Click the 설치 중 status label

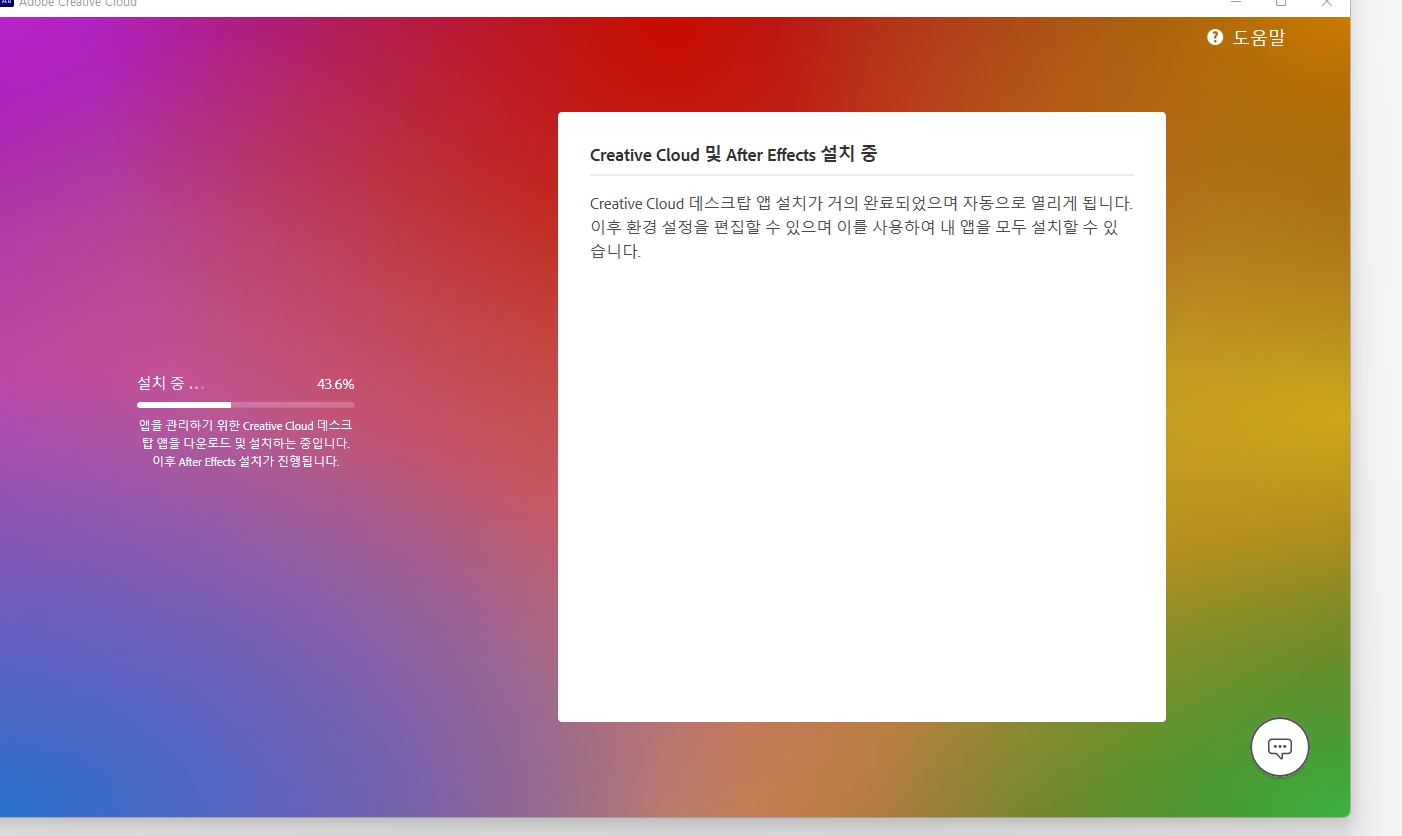coord(171,384)
